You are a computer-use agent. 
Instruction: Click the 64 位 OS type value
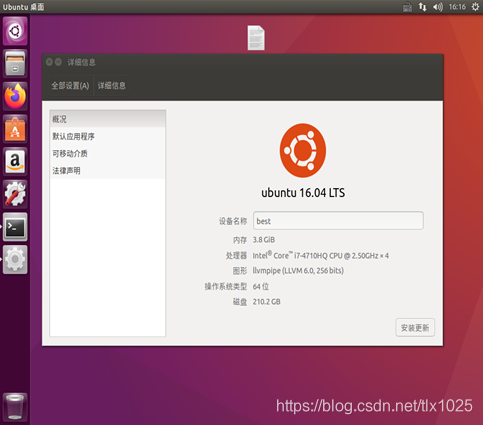261,286
